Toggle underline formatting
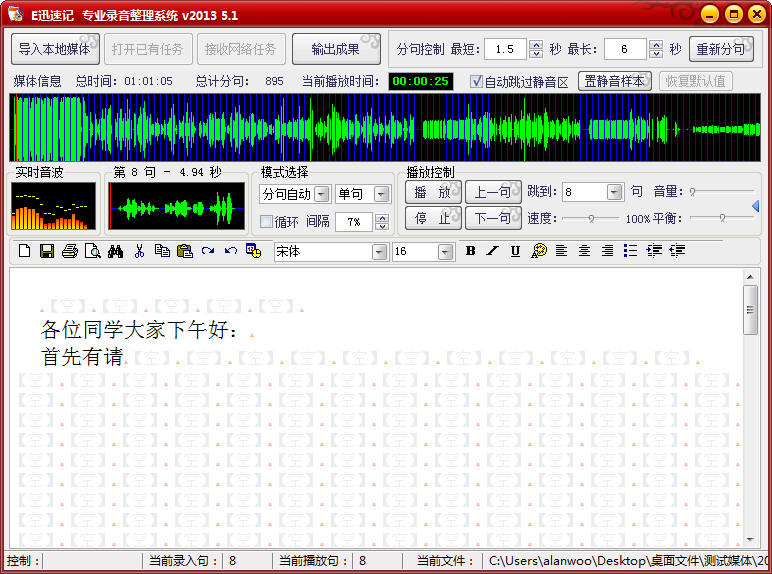The height and width of the screenshot is (574, 772). [515, 251]
